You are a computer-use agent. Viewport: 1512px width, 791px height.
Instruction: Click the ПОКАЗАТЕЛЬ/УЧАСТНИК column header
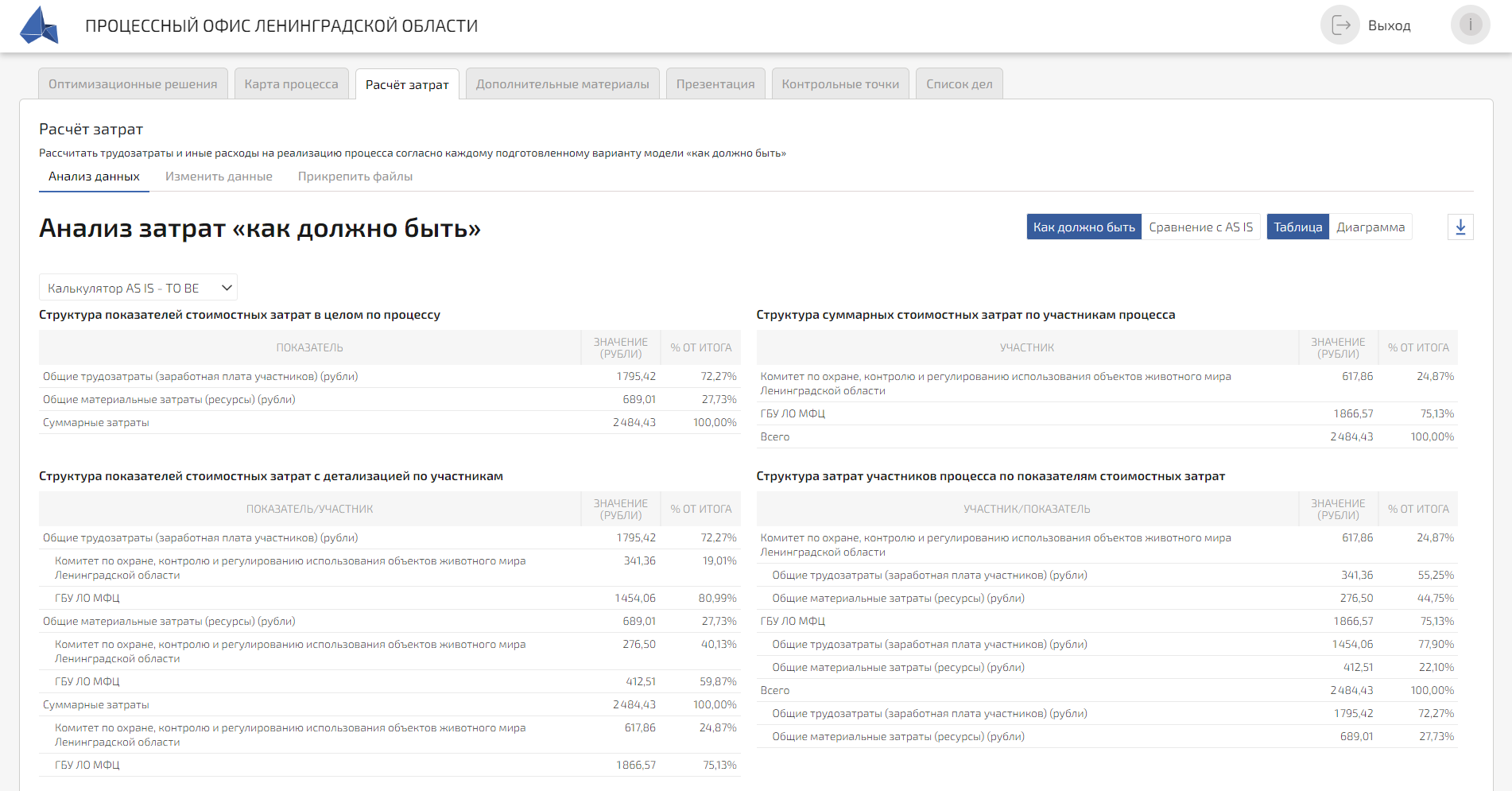click(309, 510)
